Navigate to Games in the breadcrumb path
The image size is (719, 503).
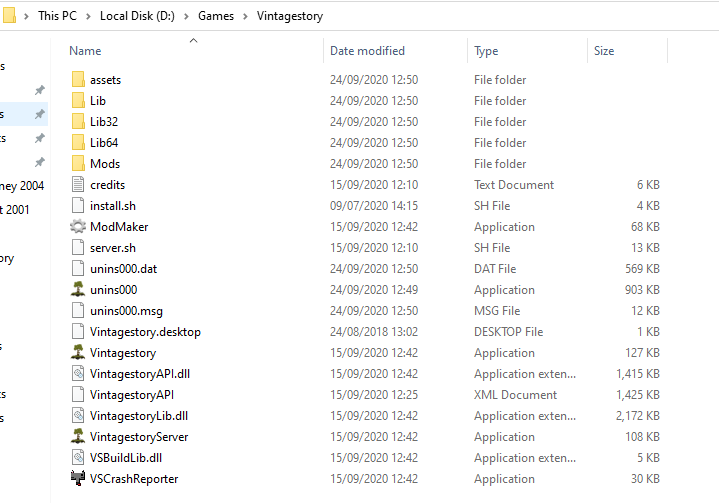216,17
